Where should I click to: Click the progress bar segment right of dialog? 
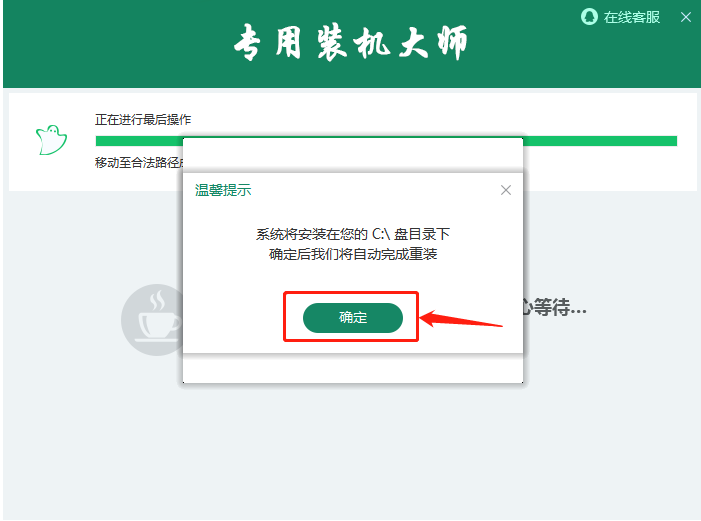[600, 141]
